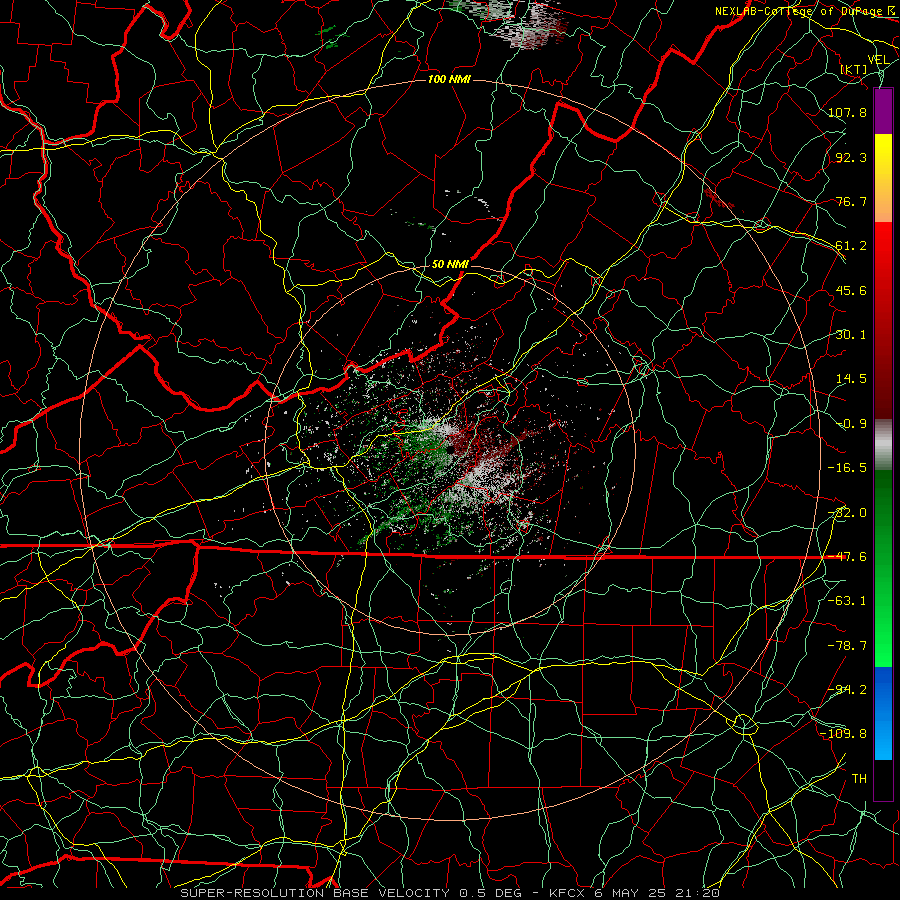The width and height of the screenshot is (900, 900).
Task: Select the -16.5 legend value
Action: click(847, 468)
